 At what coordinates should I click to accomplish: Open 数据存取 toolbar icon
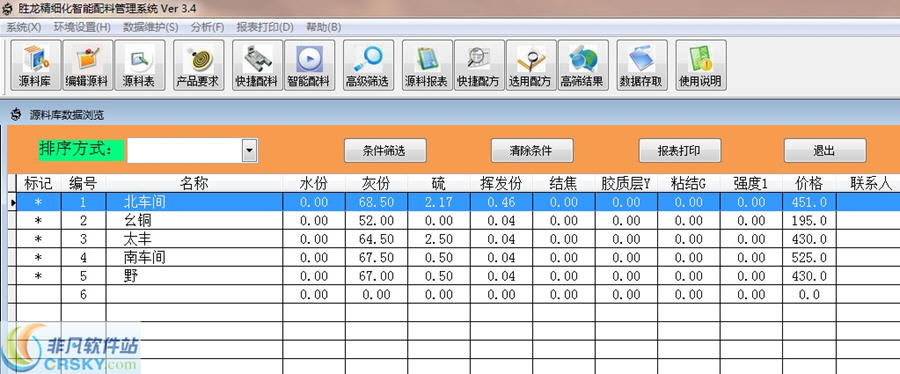click(642, 65)
